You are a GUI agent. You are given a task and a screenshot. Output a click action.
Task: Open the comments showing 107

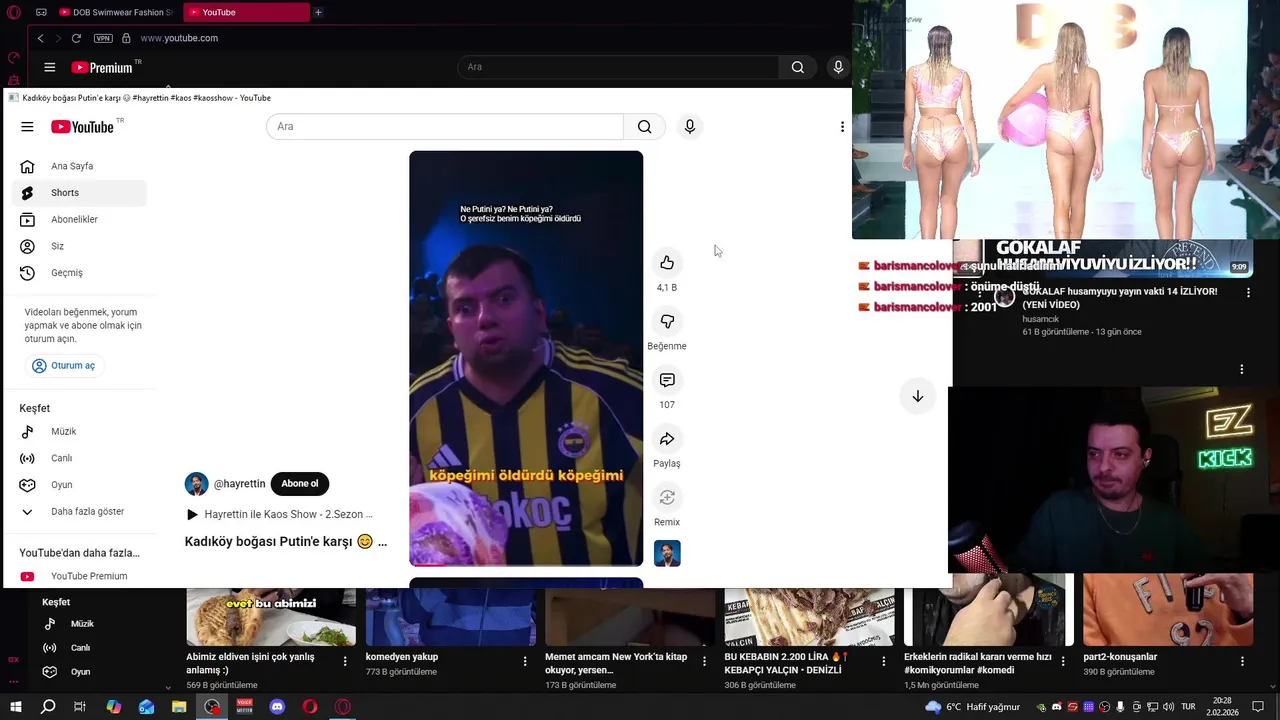pyautogui.click(x=667, y=380)
